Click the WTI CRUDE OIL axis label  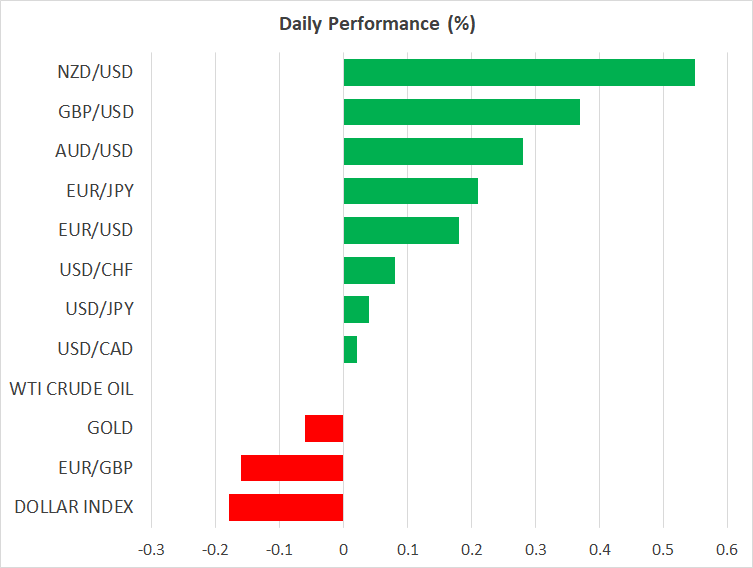(71, 388)
